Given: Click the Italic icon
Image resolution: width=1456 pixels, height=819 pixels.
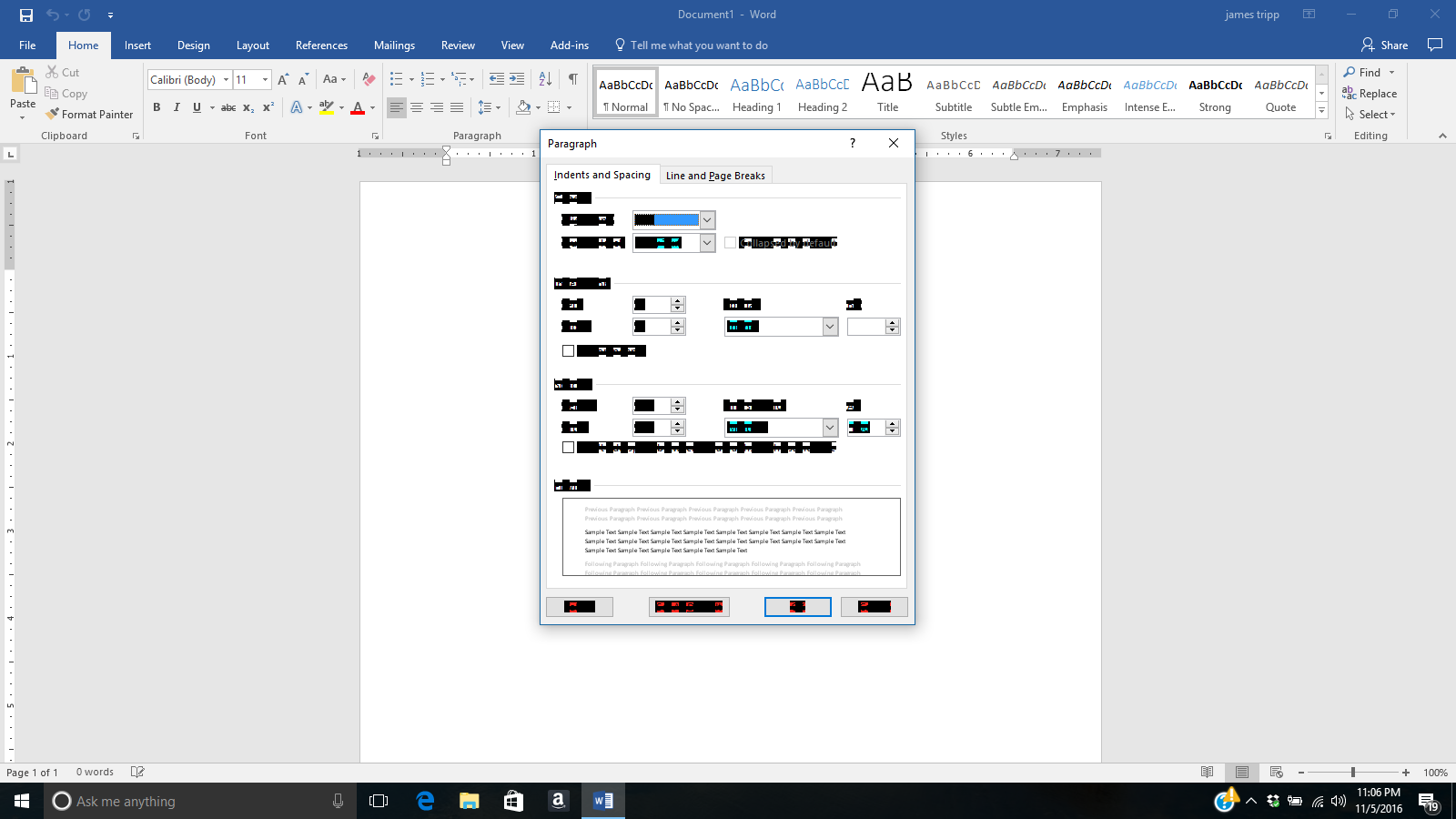Looking at the screenshot, I should 177,107.
